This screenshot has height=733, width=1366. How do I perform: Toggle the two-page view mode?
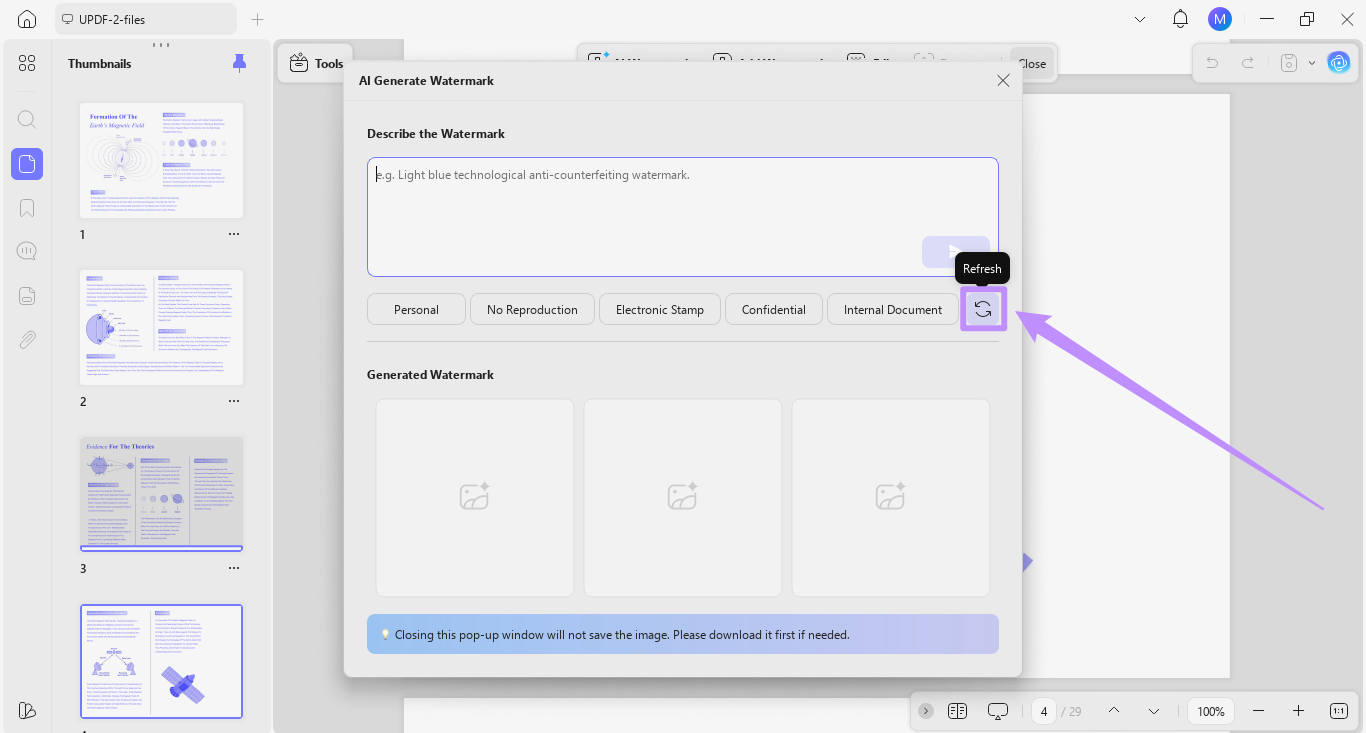(x=957, y=711)
